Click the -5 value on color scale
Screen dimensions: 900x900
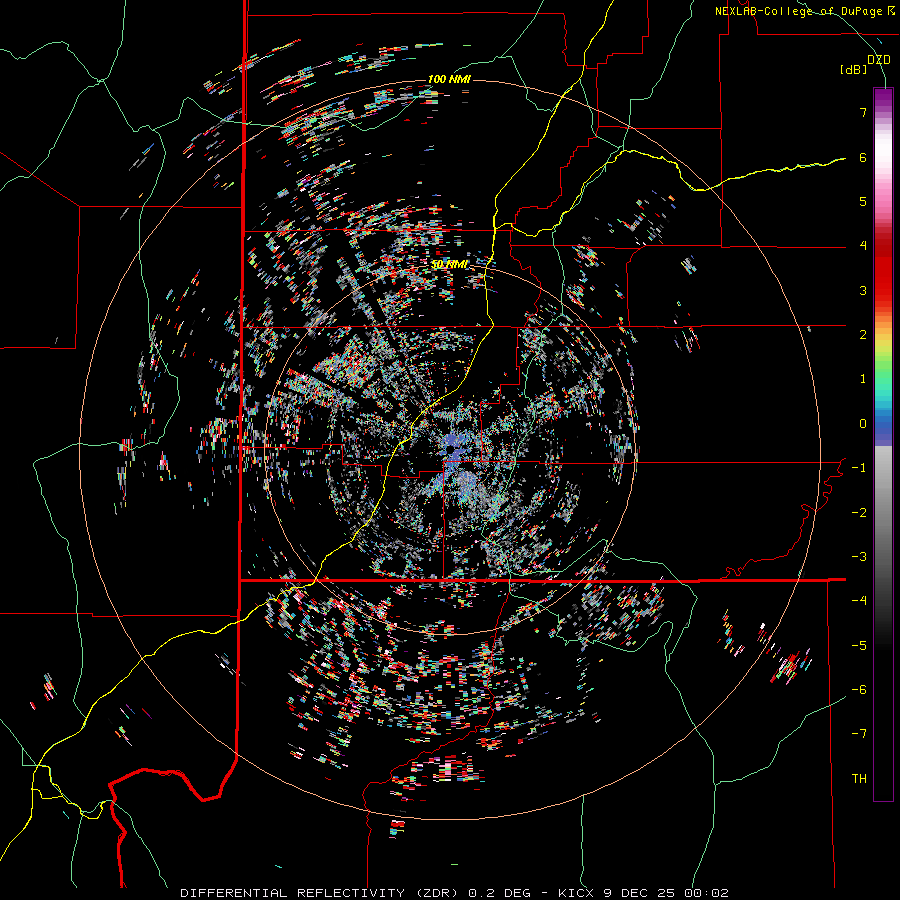[x=859, y=646]
